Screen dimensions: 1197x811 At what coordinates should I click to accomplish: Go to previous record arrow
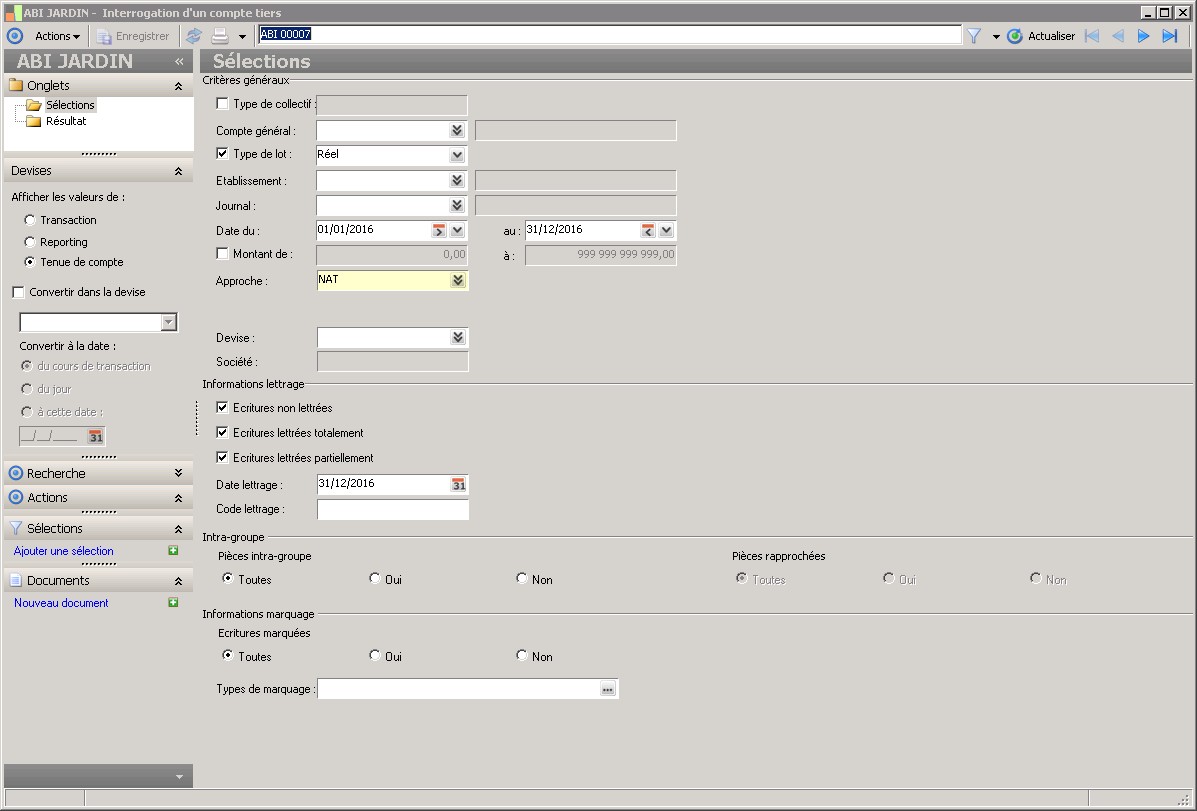[x=1118, y=36]
